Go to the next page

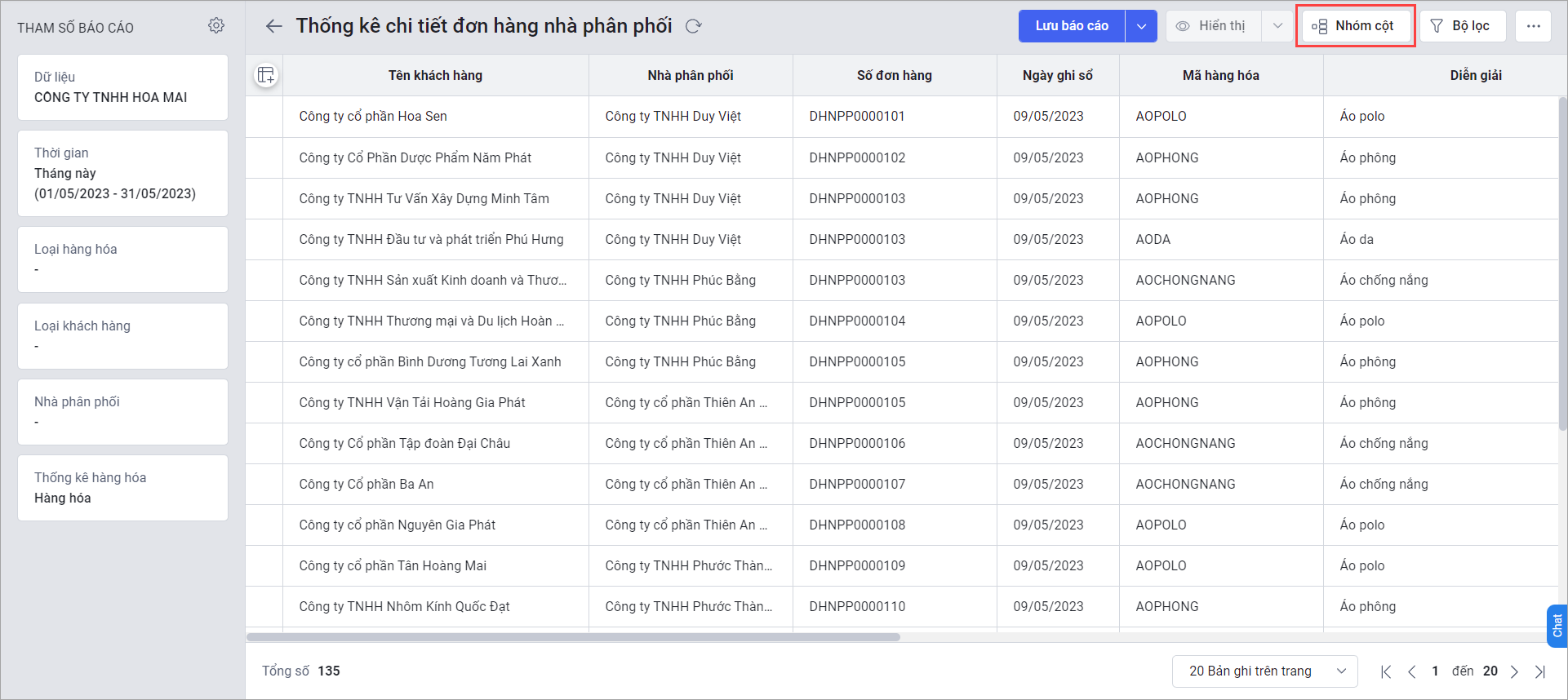coord(1514,671)
